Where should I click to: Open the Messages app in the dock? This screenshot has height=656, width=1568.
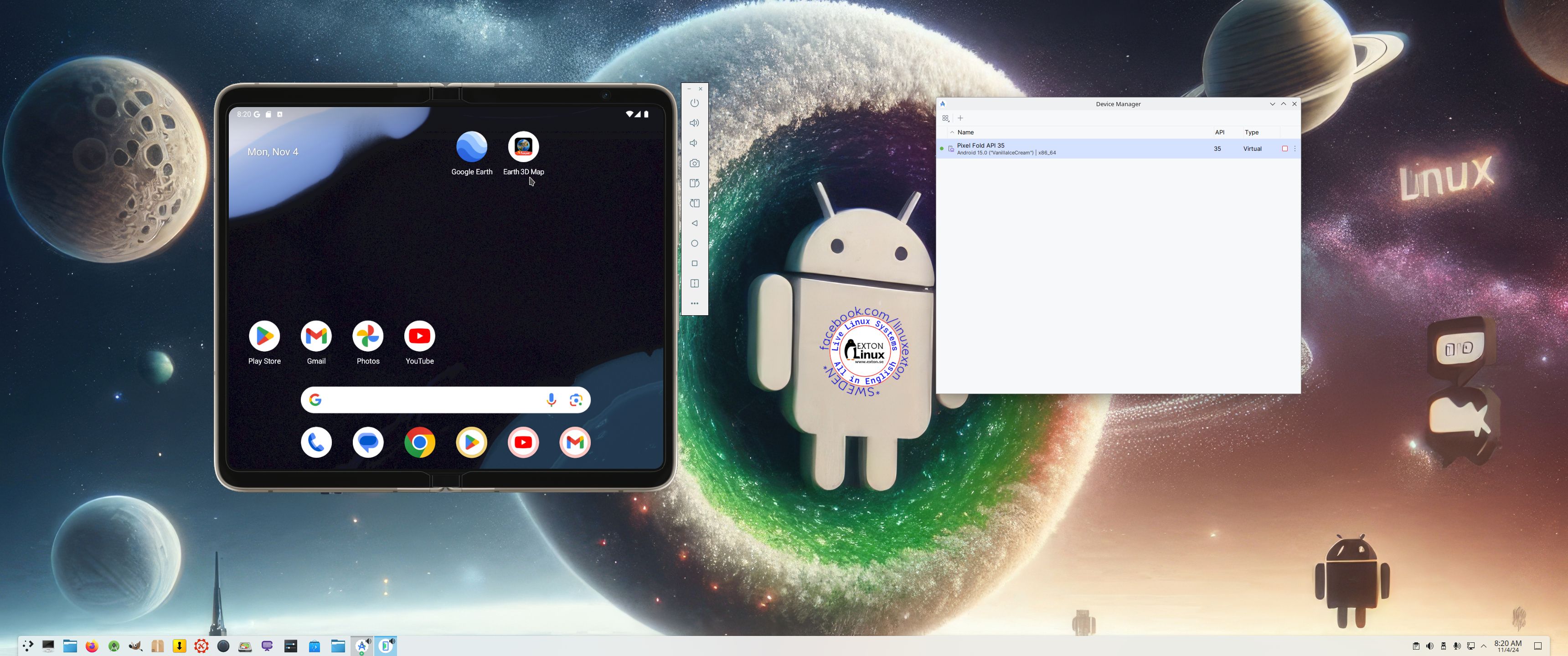click(x=368, y=442)
